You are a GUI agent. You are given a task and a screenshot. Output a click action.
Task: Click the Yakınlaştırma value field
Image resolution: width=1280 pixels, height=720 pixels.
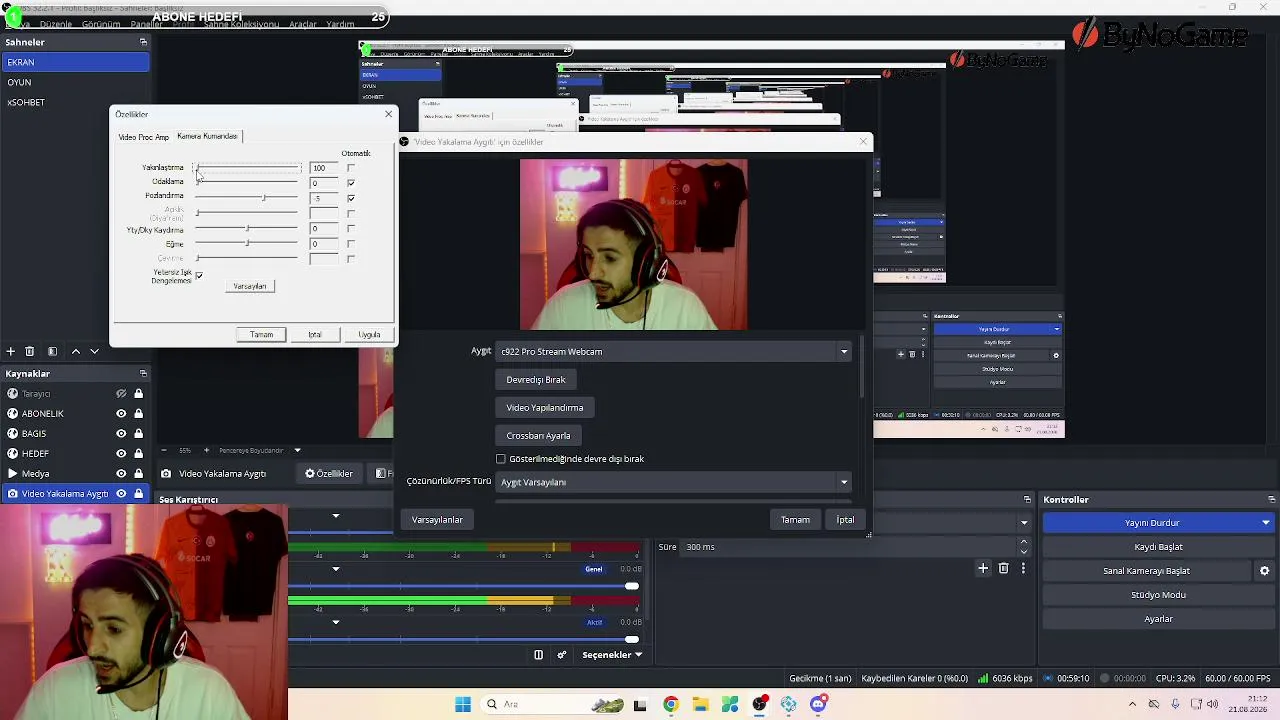pyautogui.click(x=323, y=168)
